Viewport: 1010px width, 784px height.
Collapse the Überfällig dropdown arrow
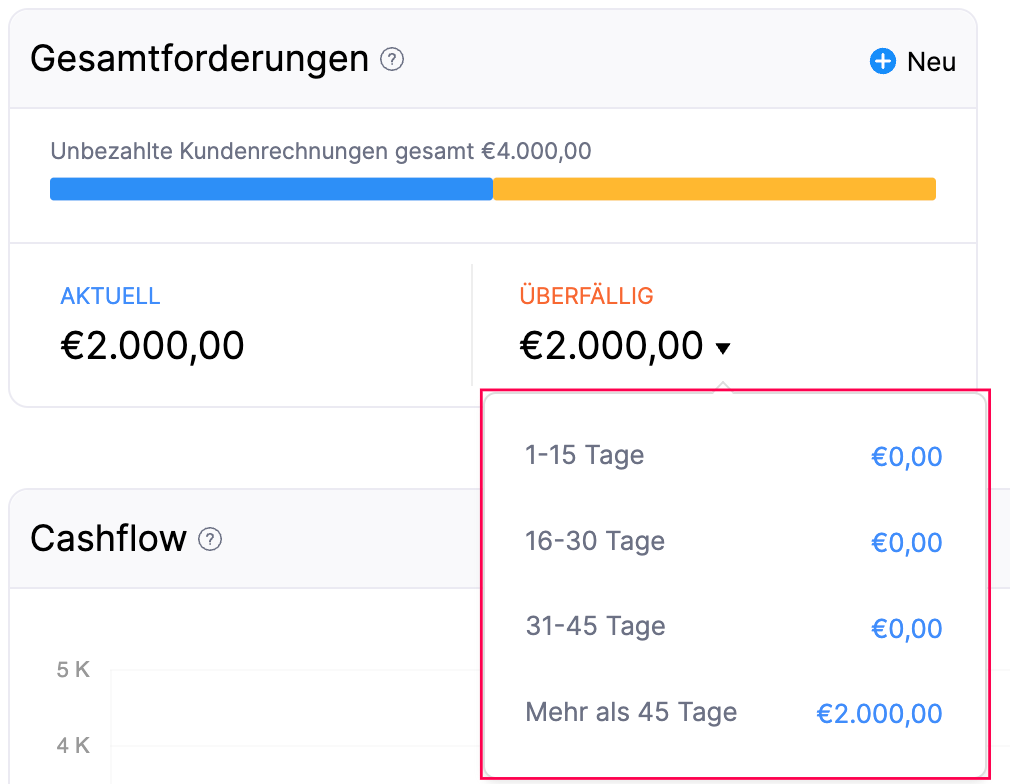point(723,348)
